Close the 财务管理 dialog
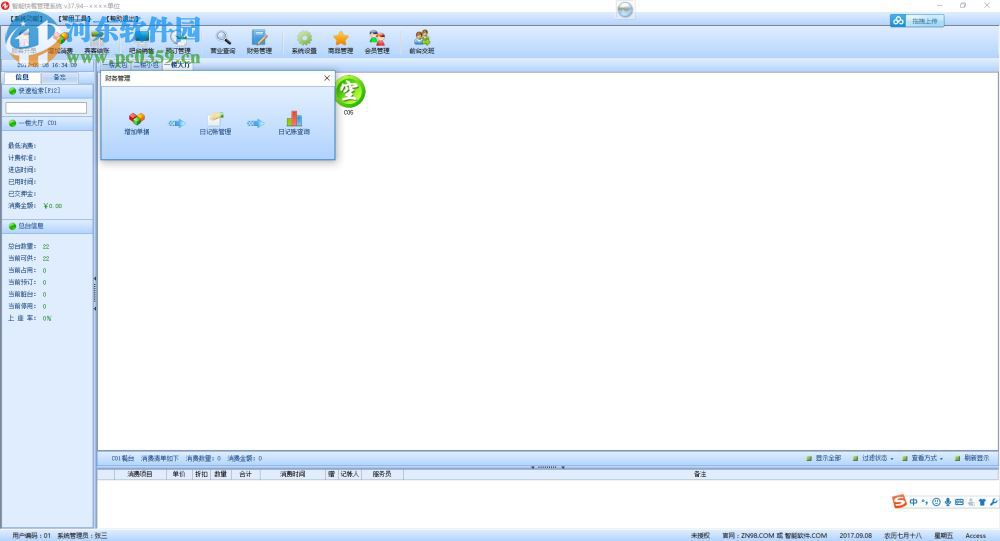Screen dimensions: 1000x541 click(327, 78)
